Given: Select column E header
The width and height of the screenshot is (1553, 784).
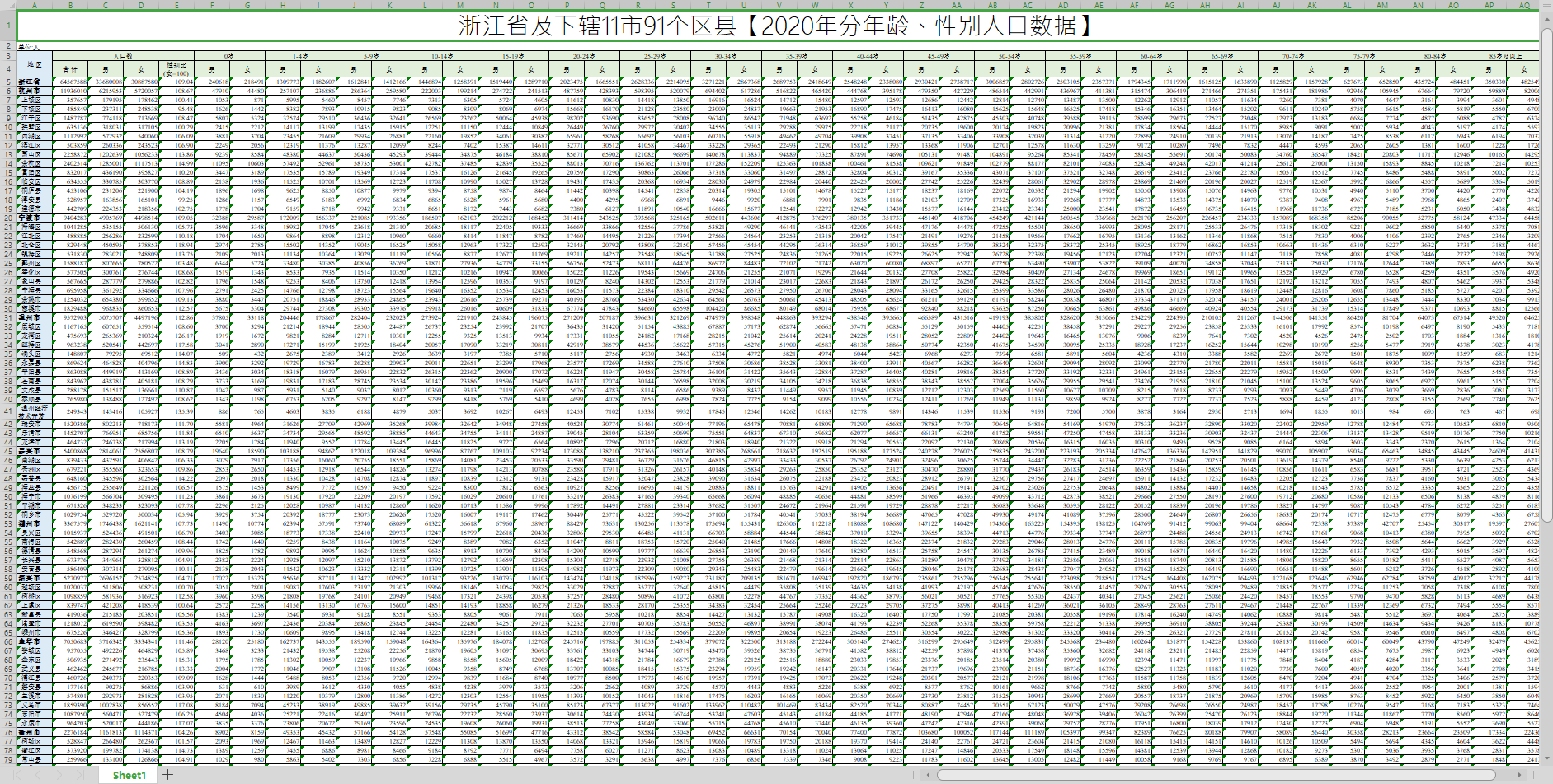Looking at the screenshot, I should 176,4.
